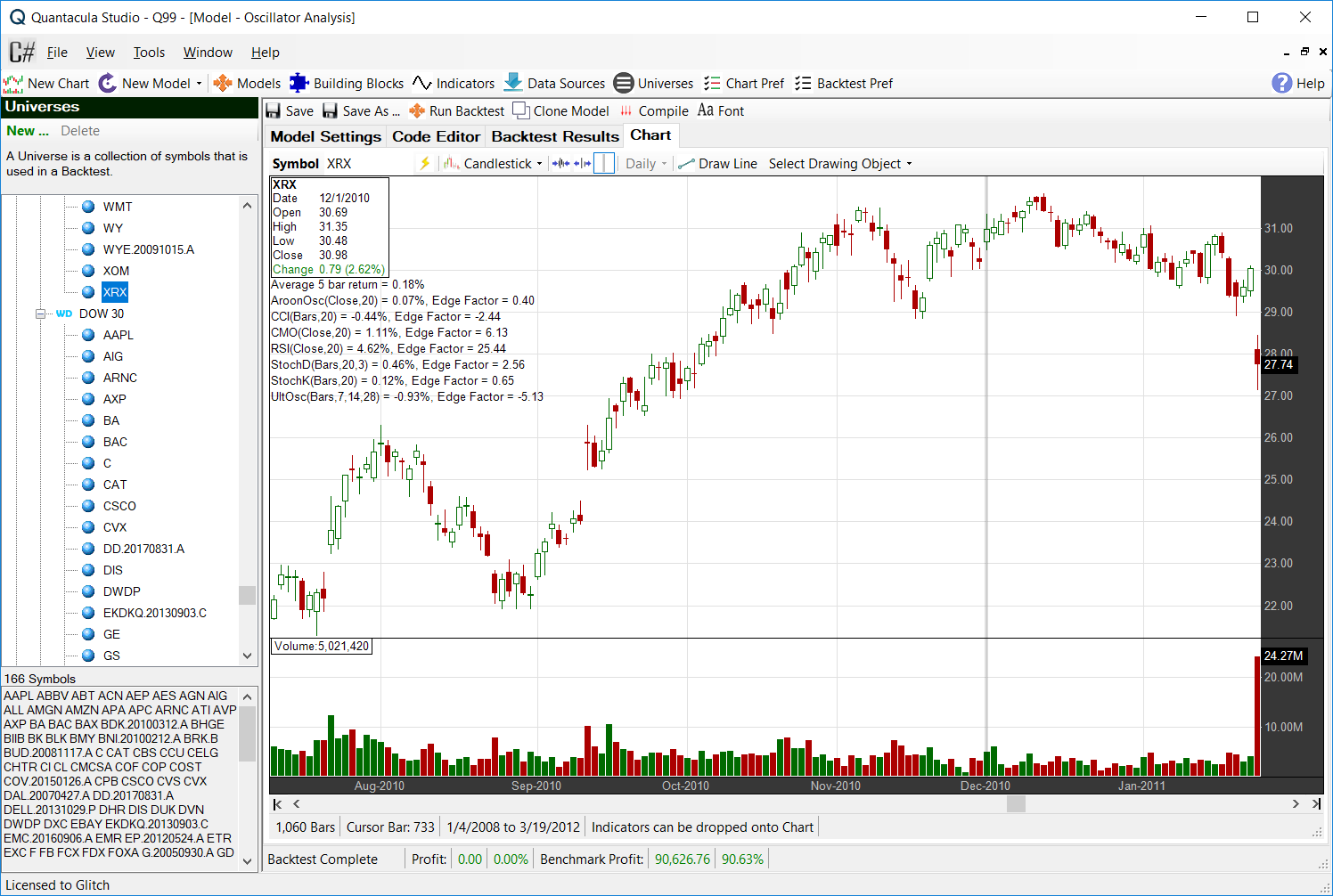Click the Compile icon
Image resolution: width=1333 pixels, height=896 pixels.
coord(626,111)
